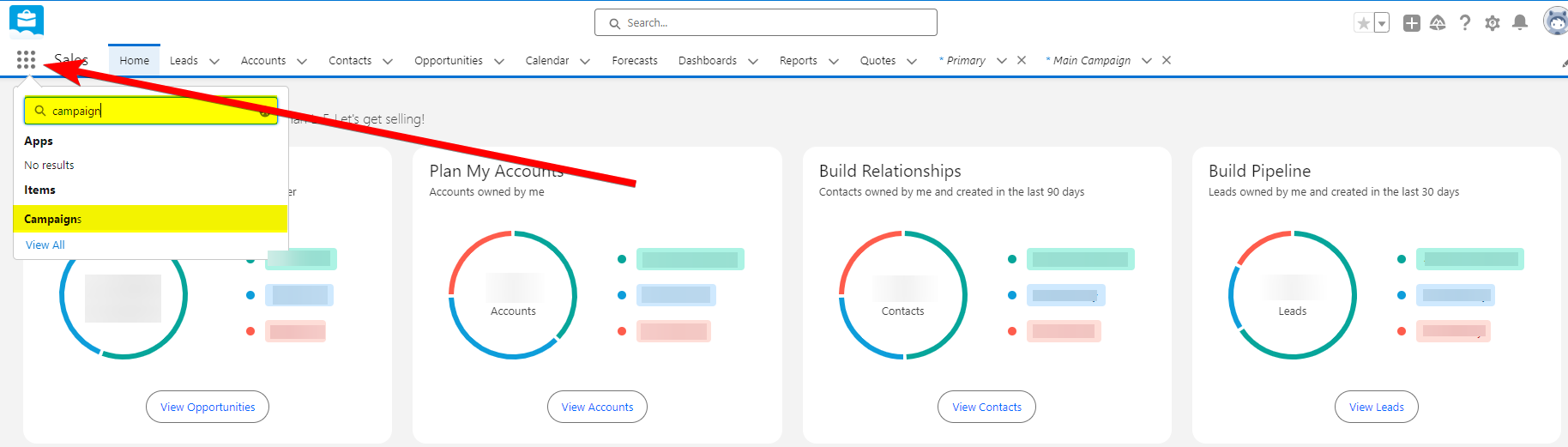1568x447 pixels.
Task: Expand the Primary tab chevron menu
Action: pyautogui.click(x=1002, y=61)
